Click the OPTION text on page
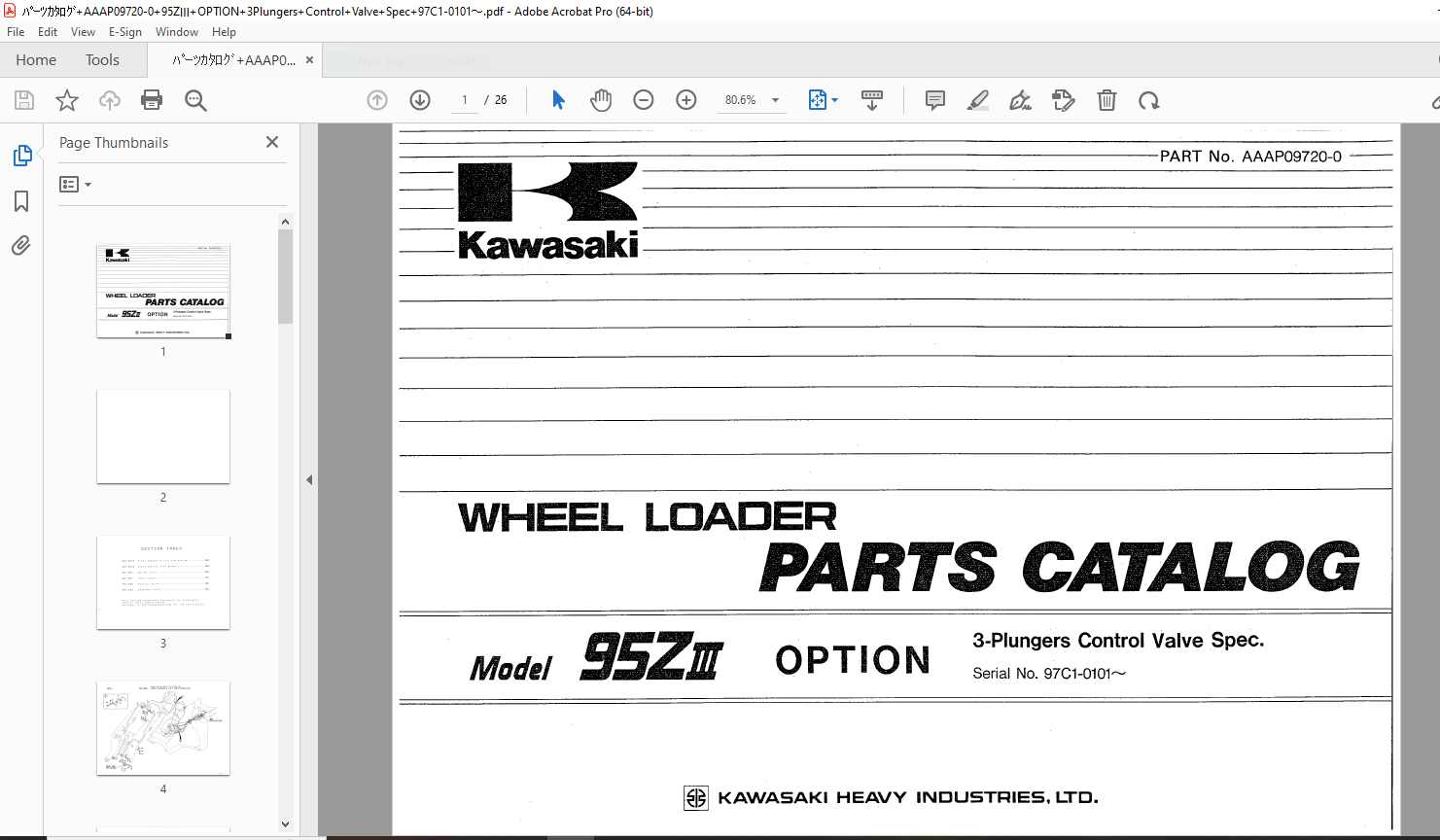1440x840 pixels. [853, 660]
